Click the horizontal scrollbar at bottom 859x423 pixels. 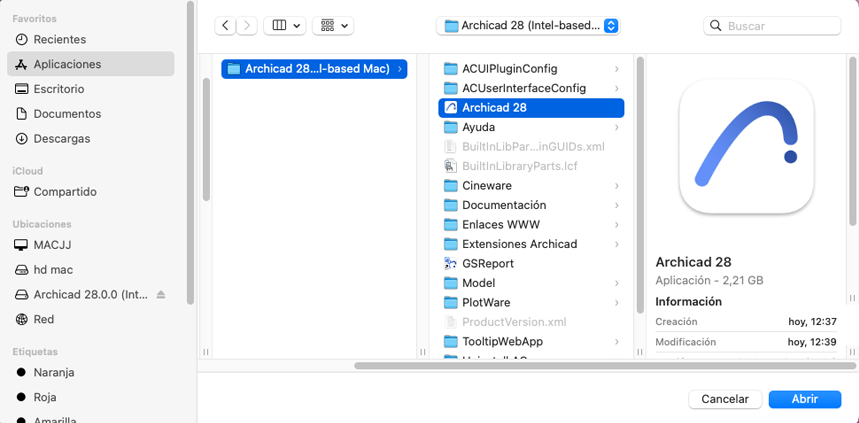click(605, 365)
